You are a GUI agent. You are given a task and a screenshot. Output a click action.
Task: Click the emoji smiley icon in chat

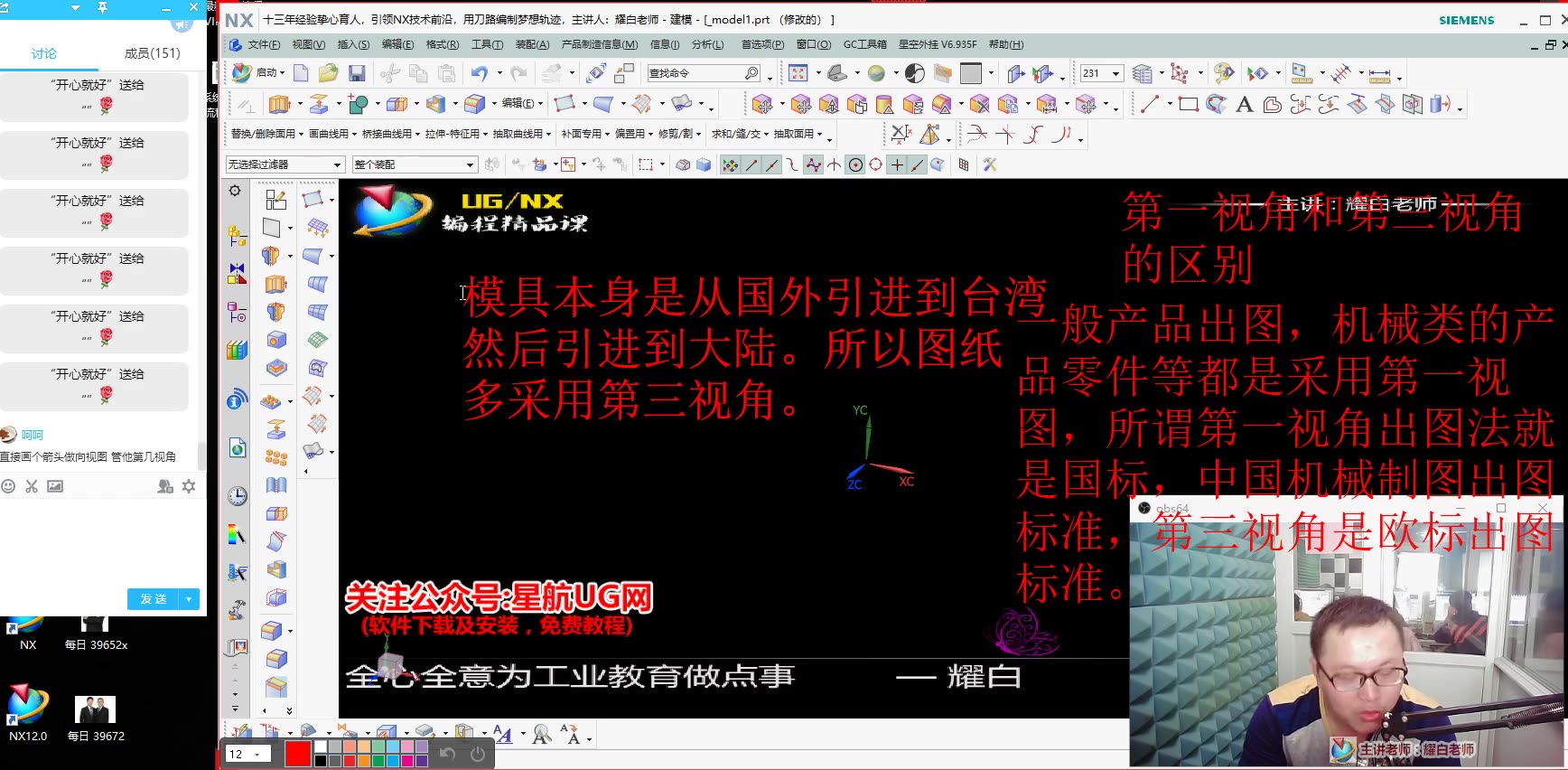pyautogui.click(x=8, y=486)
